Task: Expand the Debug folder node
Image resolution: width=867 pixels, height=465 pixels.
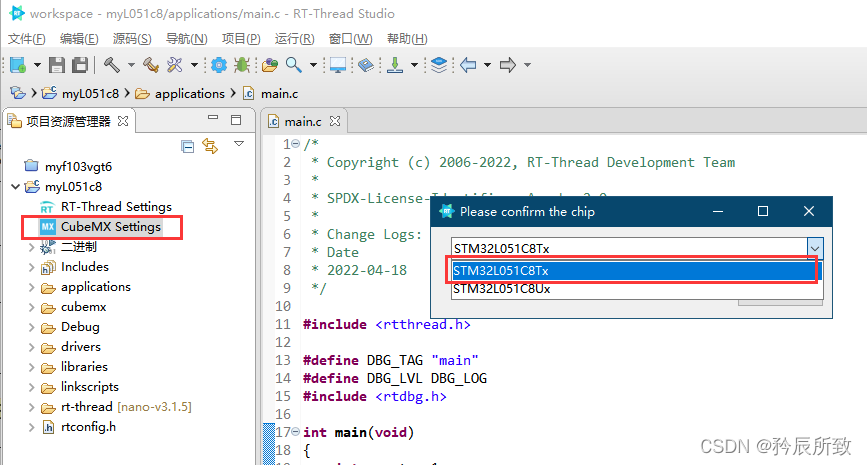Action: tap(32, 327)
